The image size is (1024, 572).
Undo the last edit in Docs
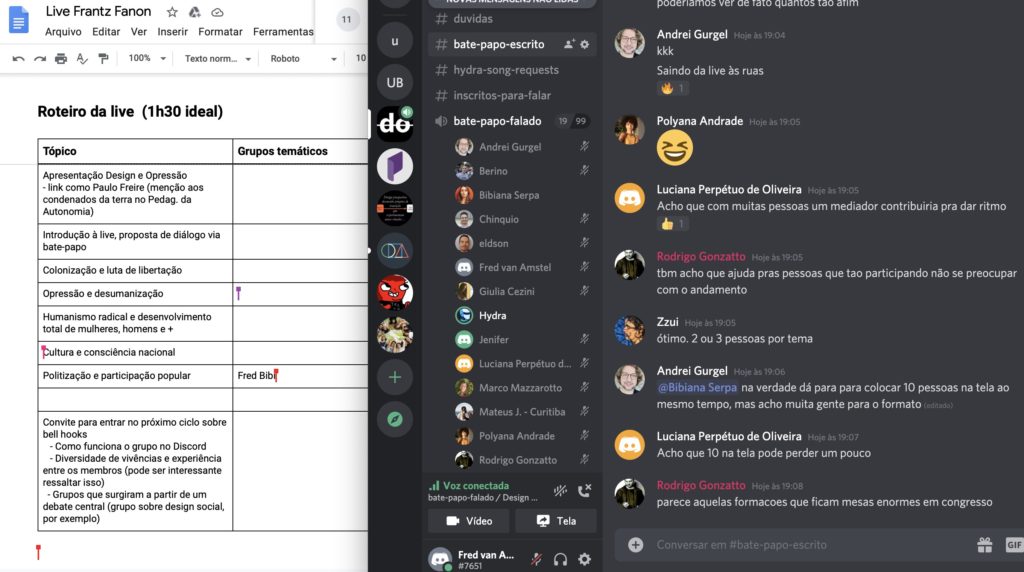[x=18, y=59]
